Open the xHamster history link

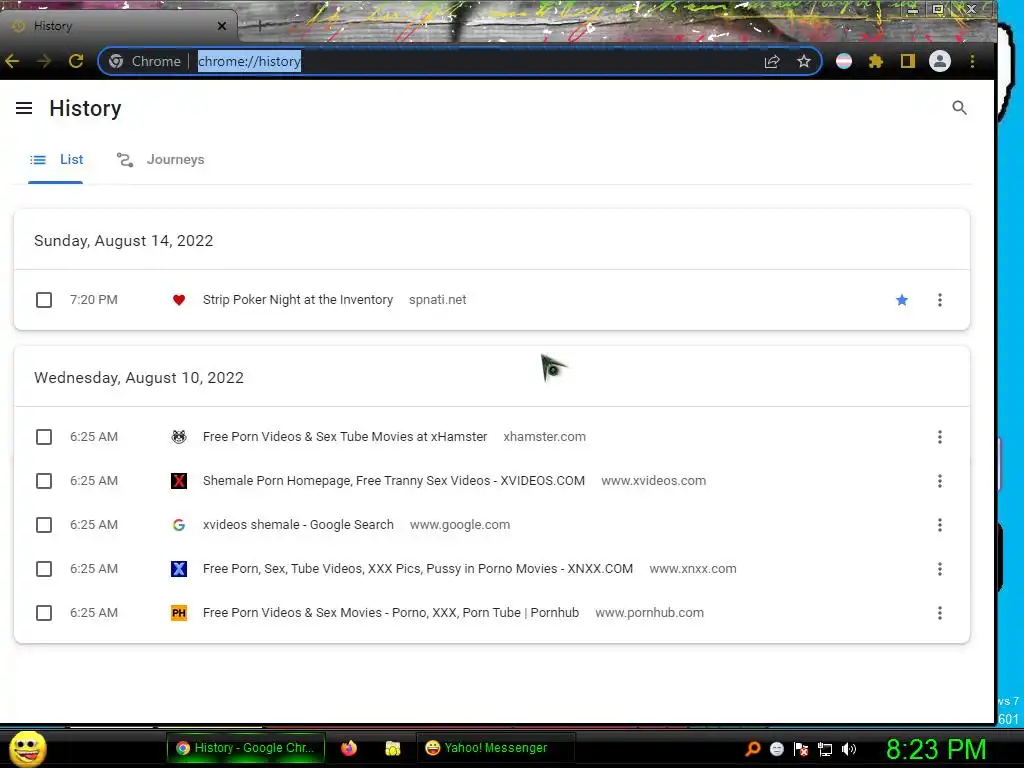point(345,437)
